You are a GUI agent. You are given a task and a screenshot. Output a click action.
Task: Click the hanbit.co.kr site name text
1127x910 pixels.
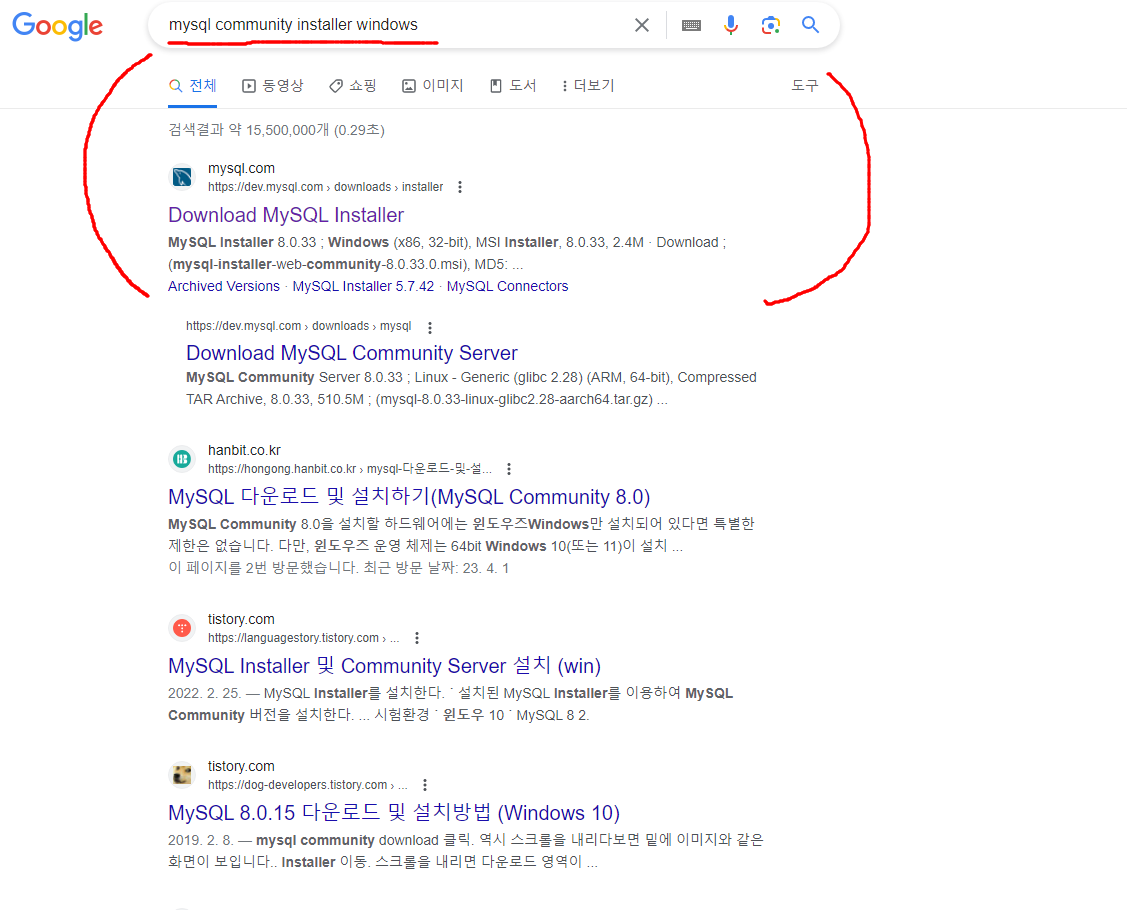(244, 450)
